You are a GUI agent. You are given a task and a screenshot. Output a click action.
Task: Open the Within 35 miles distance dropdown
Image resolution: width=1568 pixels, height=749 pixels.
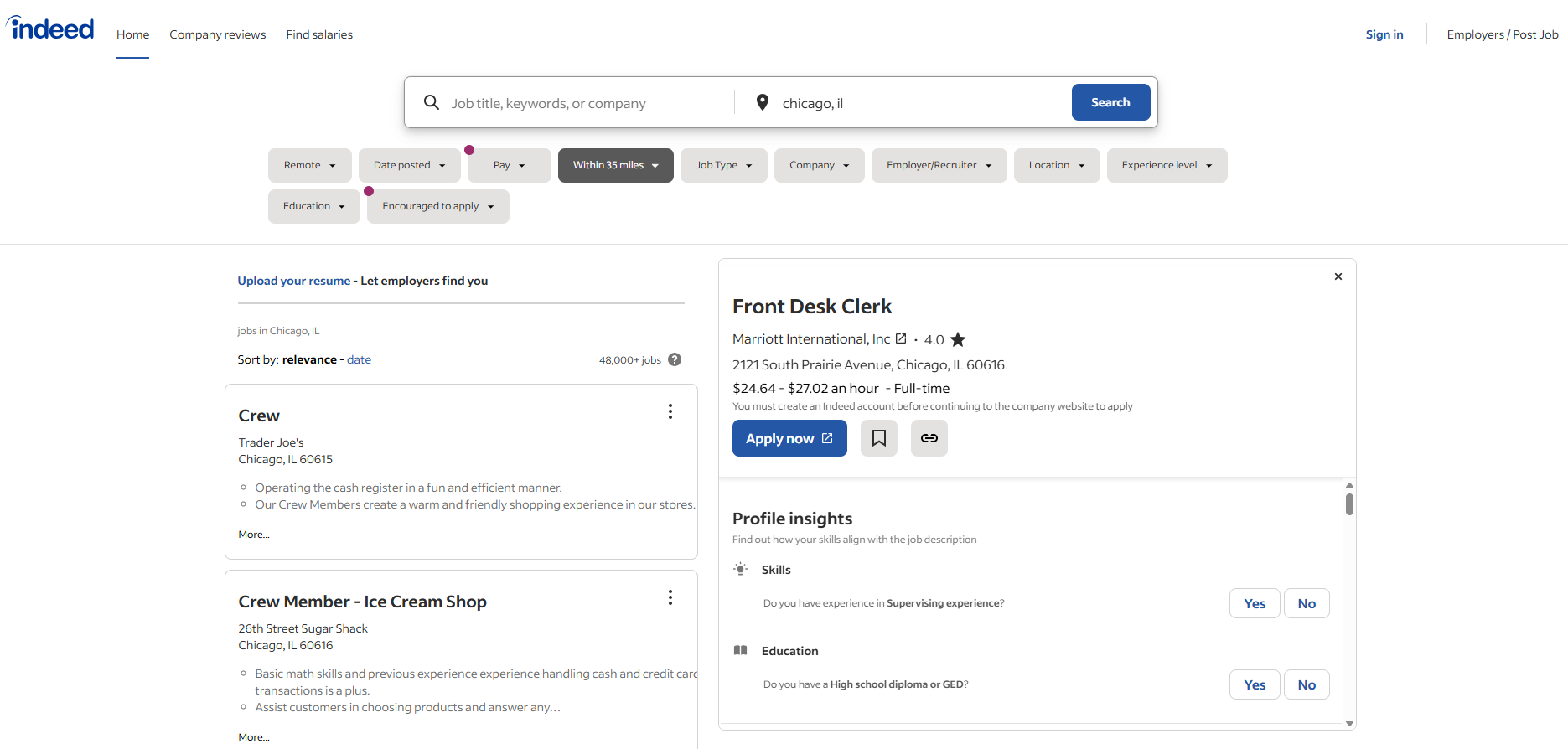pos(616,165)
